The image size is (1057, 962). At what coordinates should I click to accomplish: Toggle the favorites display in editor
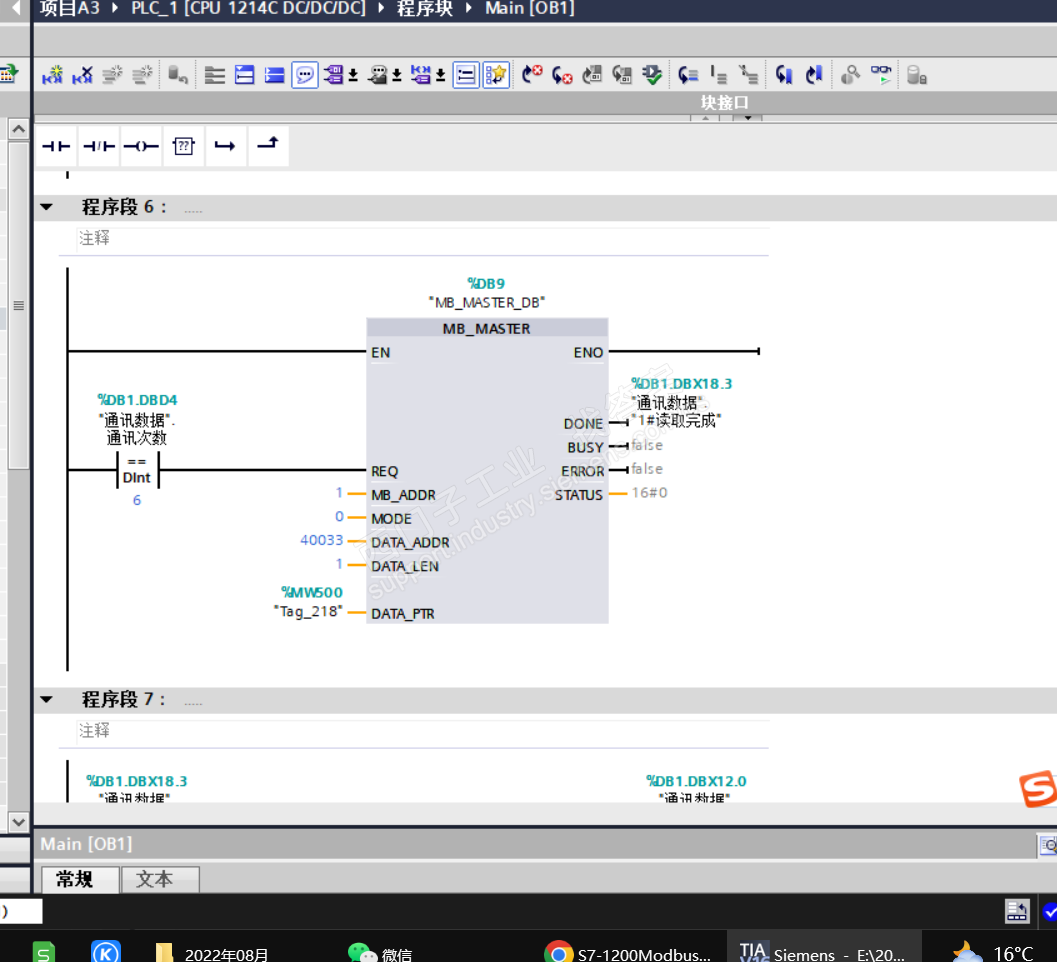click(x=496, y=75)
